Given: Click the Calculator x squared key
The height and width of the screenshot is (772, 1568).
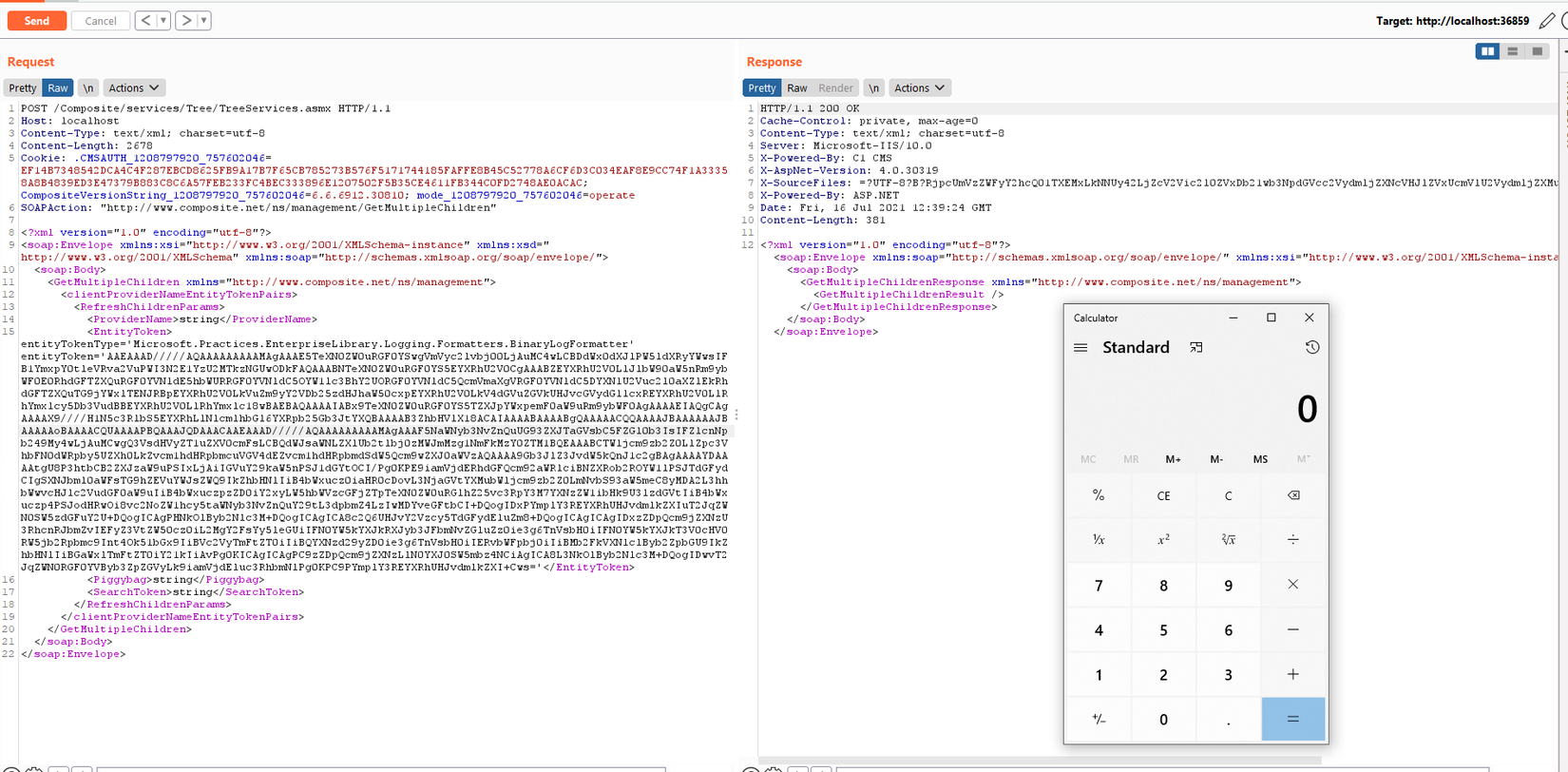Looking at the screenshot, I should (1163, 539).
